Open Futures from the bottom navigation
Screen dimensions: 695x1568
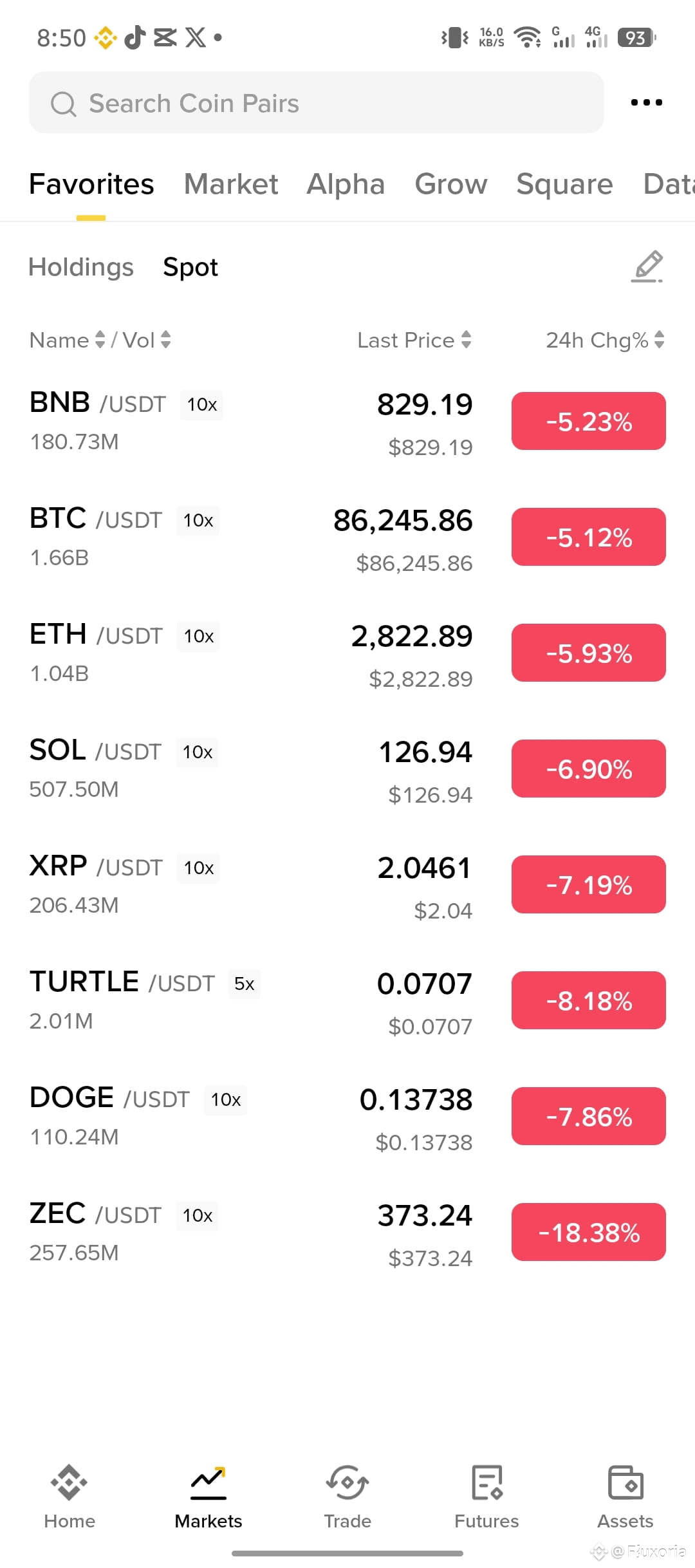tap(486, 1497)
